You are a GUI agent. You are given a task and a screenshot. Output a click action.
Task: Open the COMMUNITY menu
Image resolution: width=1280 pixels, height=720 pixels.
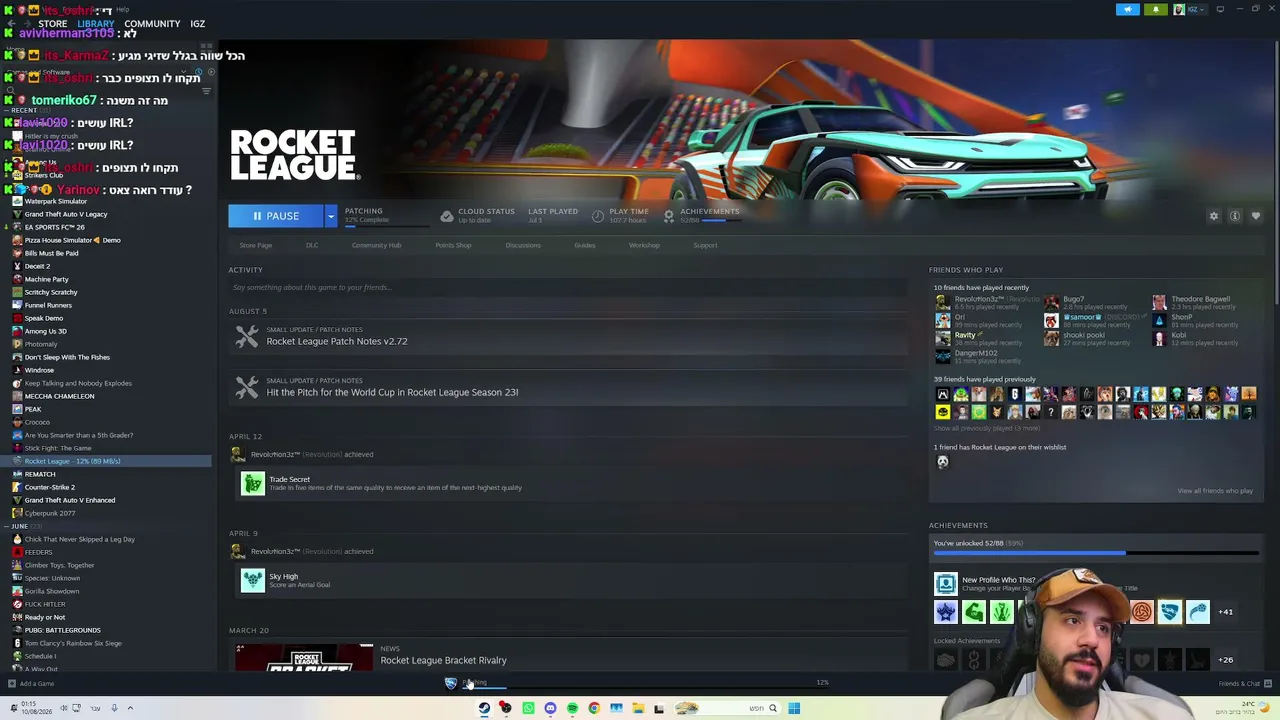[152, 24]
